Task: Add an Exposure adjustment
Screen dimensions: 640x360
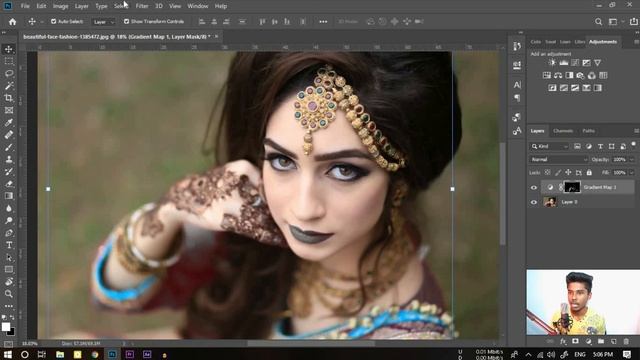Action: click(x=587, y=62)
